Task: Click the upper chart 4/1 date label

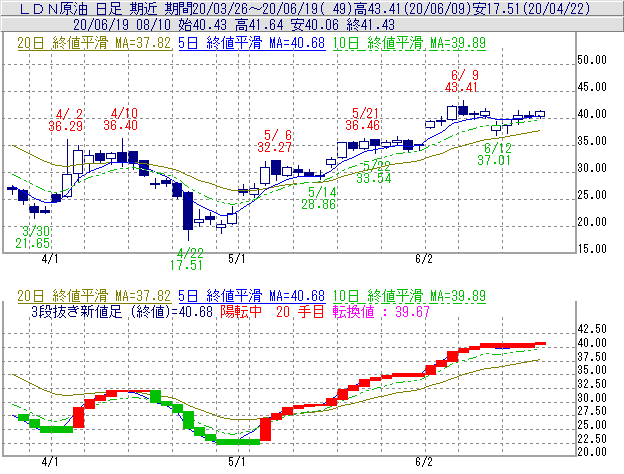Action: pyautogui.click(x=50, y=259)
